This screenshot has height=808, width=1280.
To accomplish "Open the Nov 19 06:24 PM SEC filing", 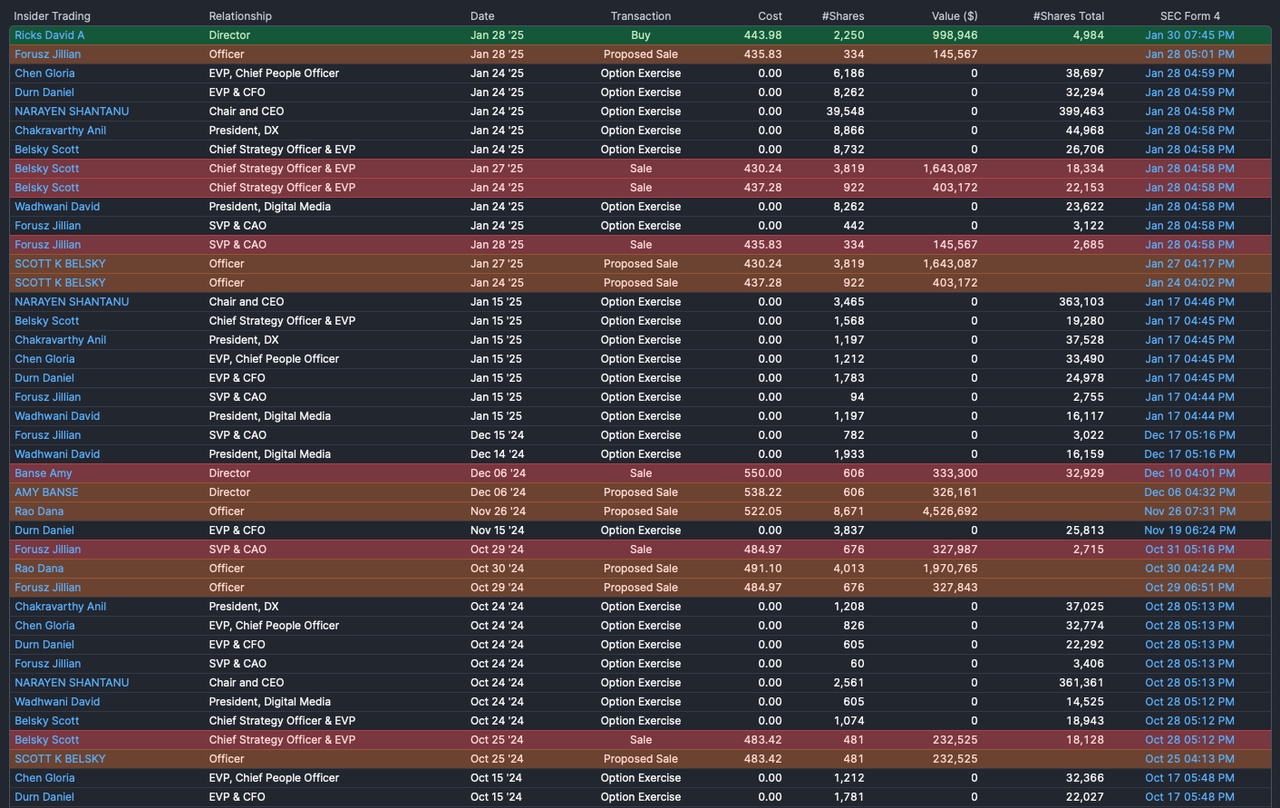I will pos(1189,530).
